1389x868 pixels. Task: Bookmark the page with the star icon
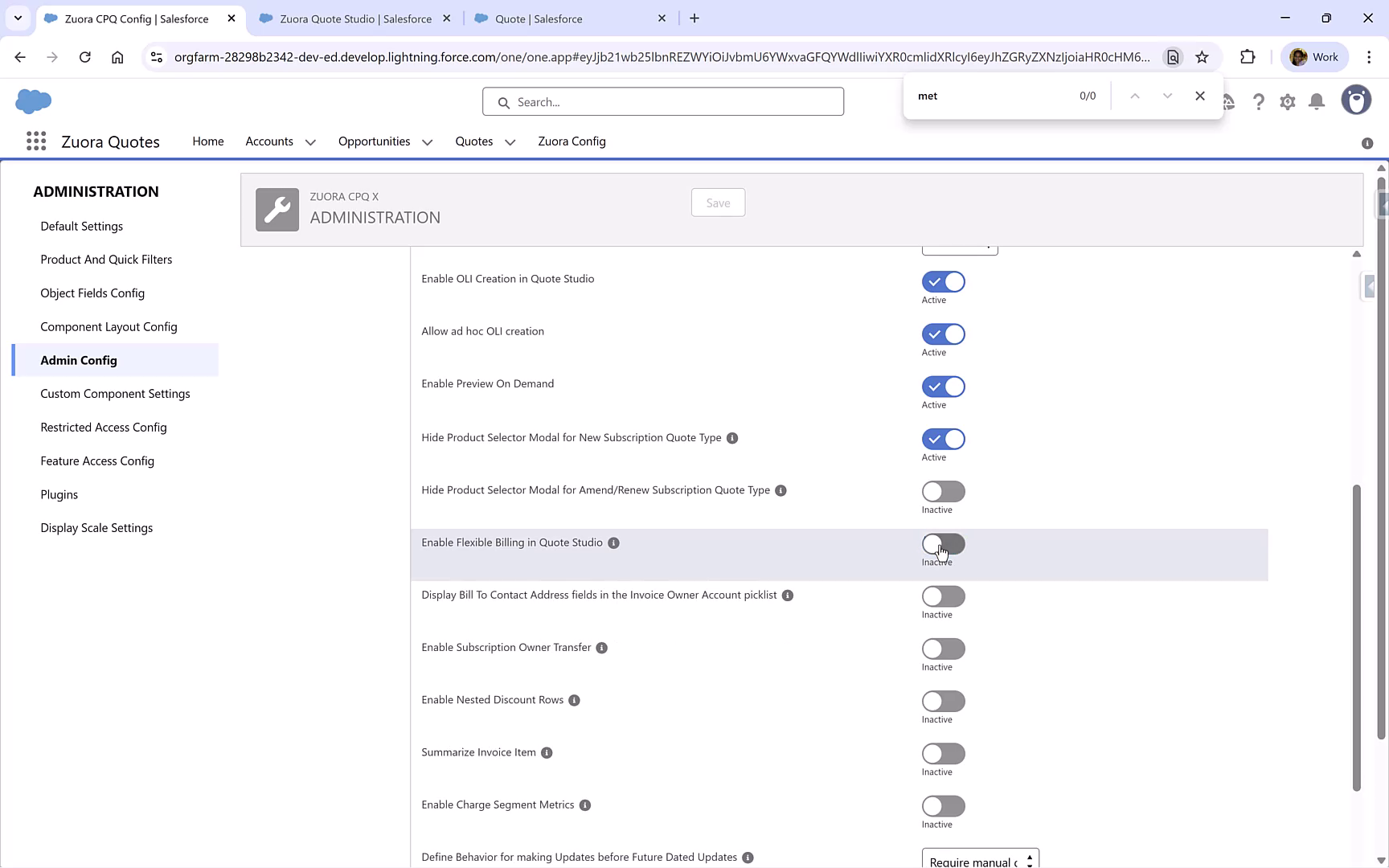pyautogui.click(x=1202, y=57)
